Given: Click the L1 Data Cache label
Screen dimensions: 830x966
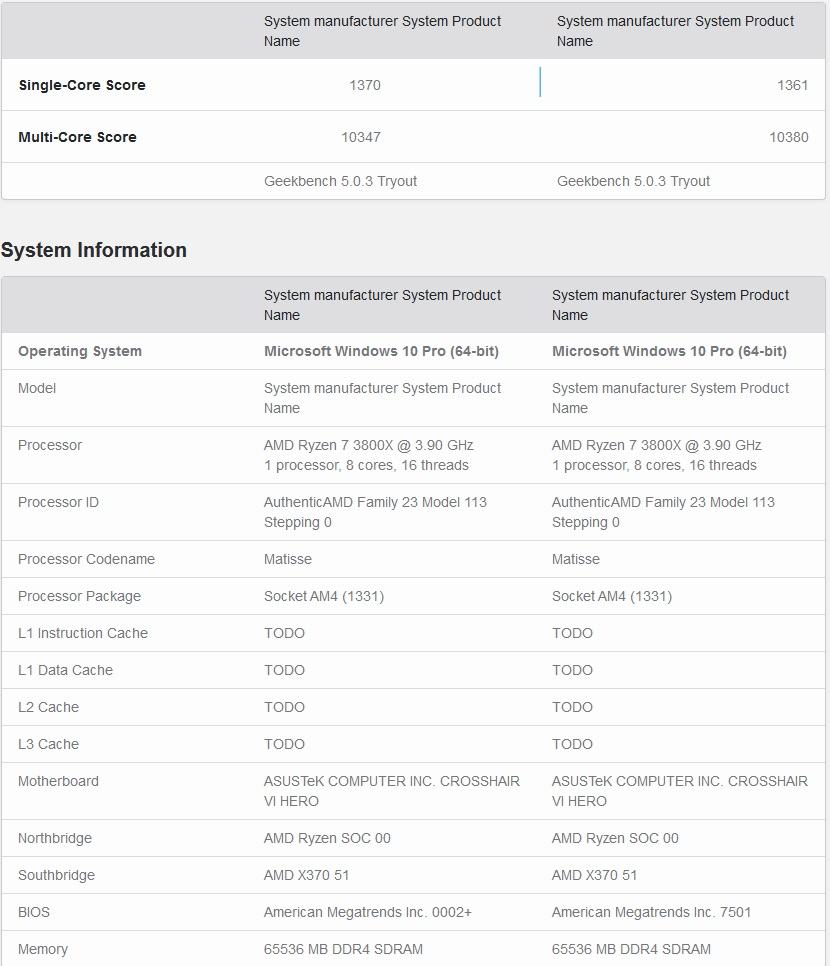Looking at the screenshot, I should tap(65, 670).
